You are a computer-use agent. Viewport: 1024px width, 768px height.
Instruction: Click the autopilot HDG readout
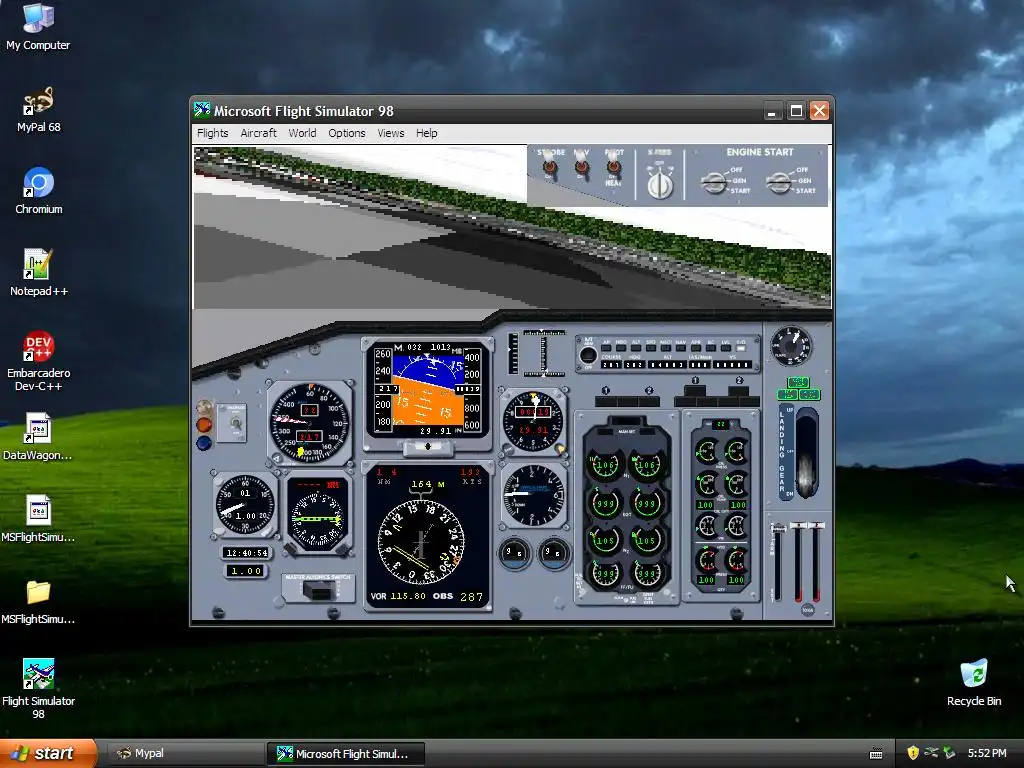point(634,364)
